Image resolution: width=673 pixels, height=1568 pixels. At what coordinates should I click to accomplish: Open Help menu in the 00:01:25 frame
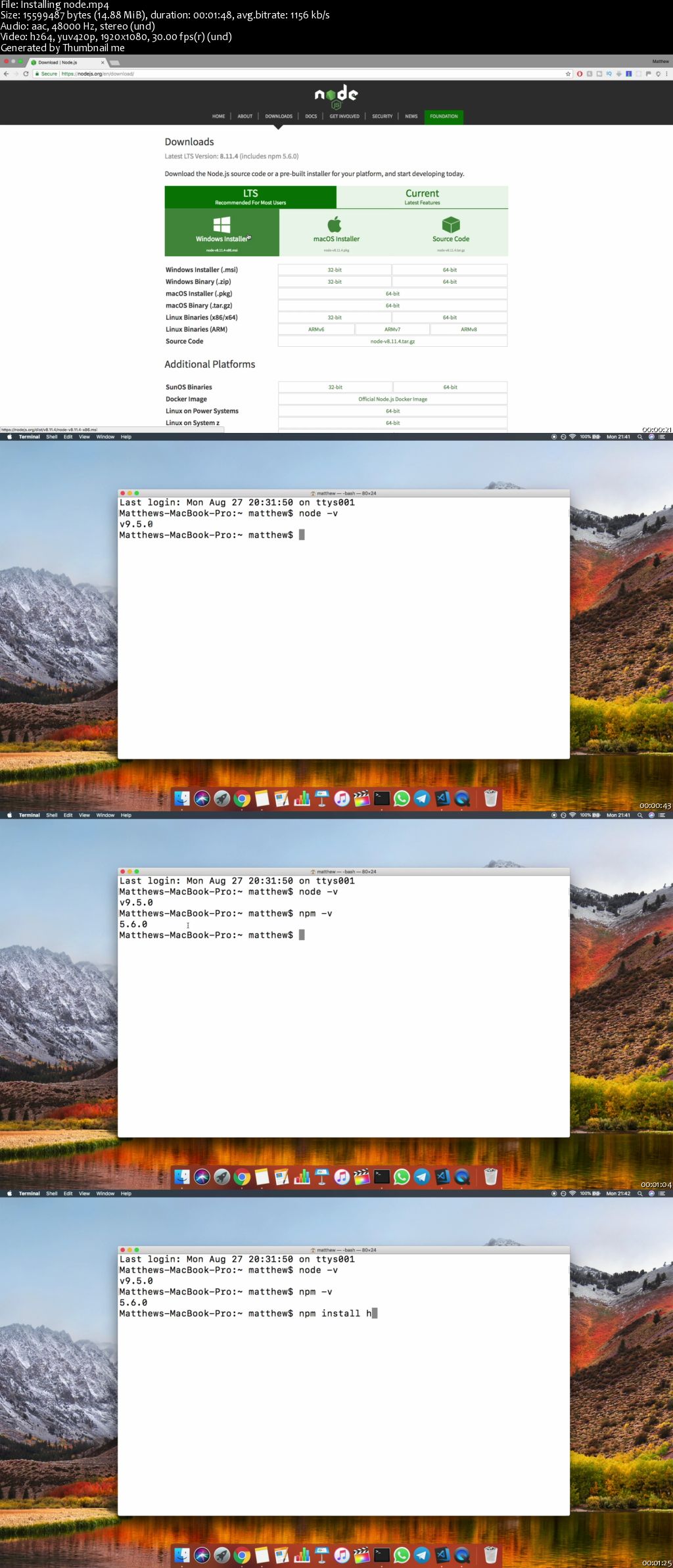tap(126, 1194)
